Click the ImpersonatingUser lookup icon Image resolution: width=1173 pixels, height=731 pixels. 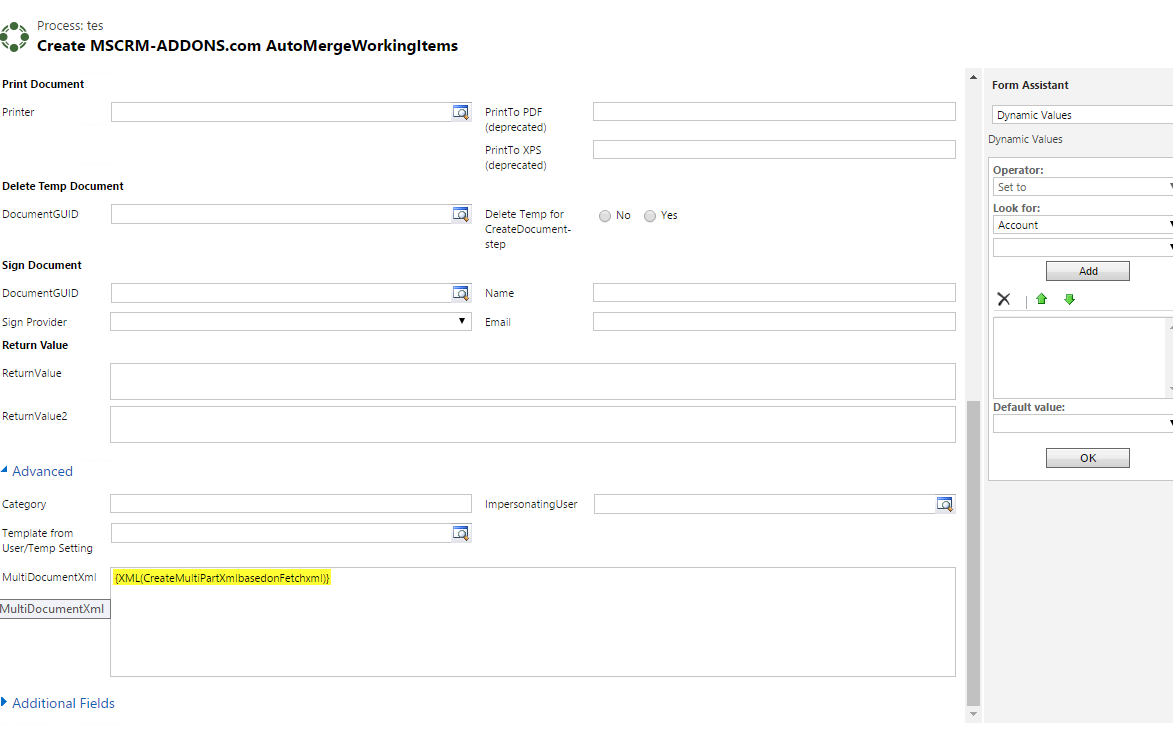(x=945, y=504)
